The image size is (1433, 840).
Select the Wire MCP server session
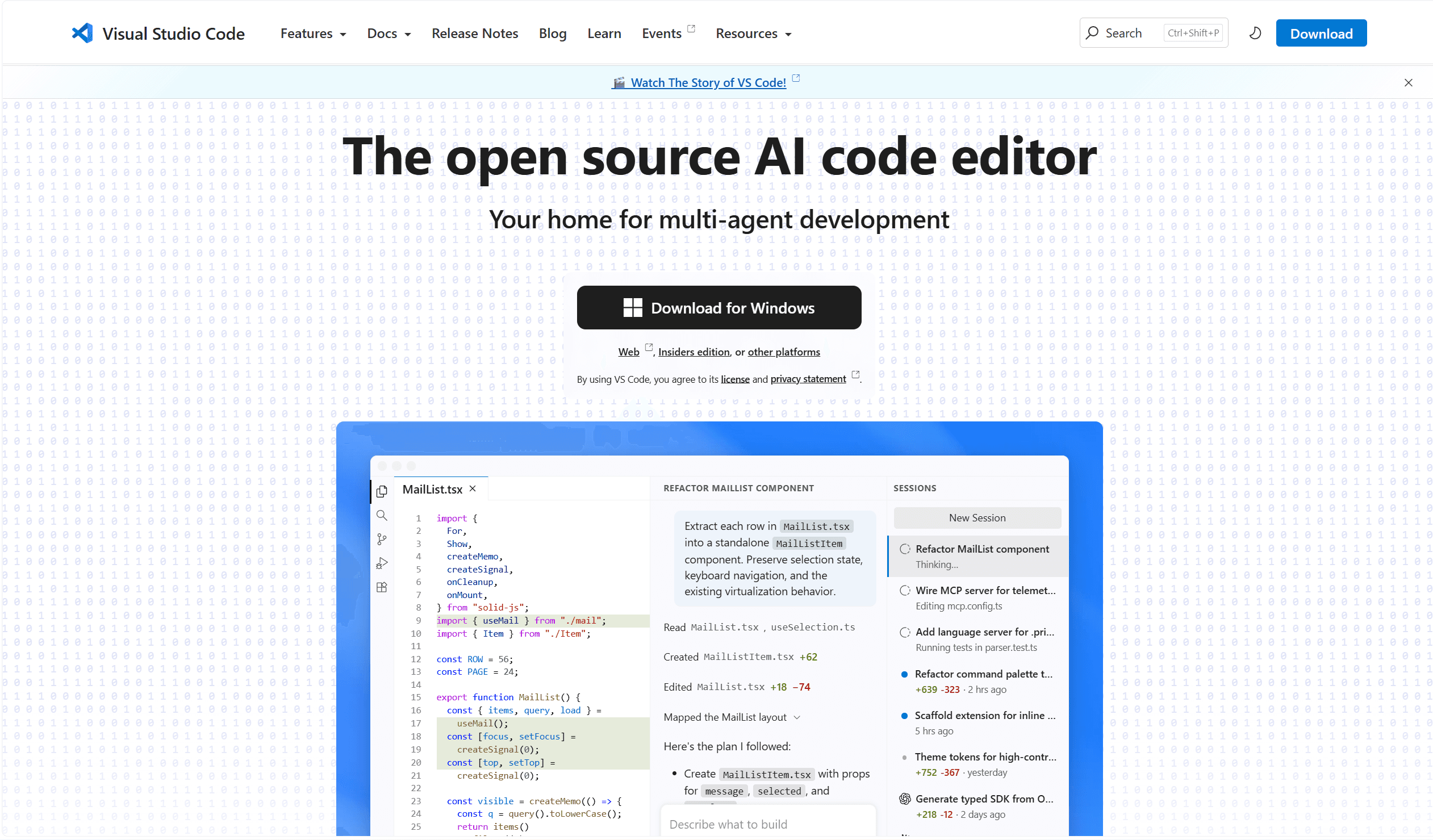click(977, 597)
